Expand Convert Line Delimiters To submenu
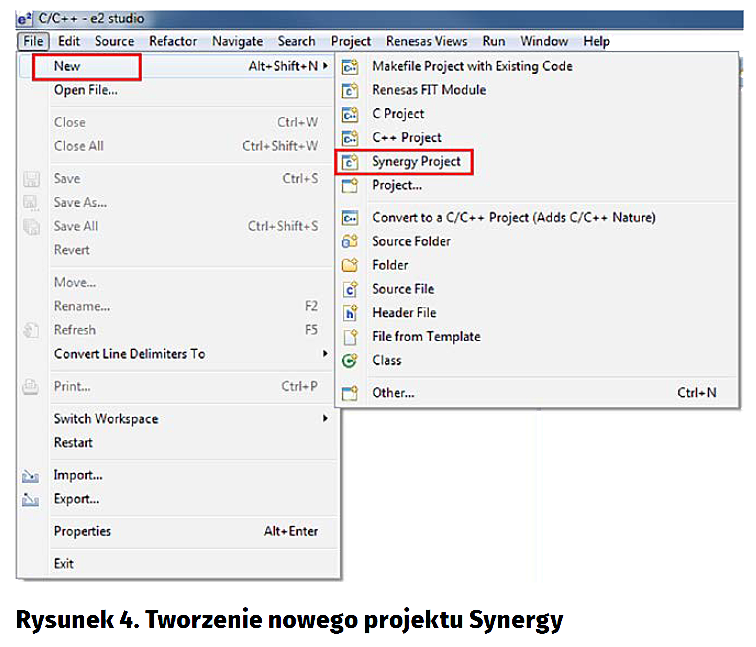 [129, 354]
